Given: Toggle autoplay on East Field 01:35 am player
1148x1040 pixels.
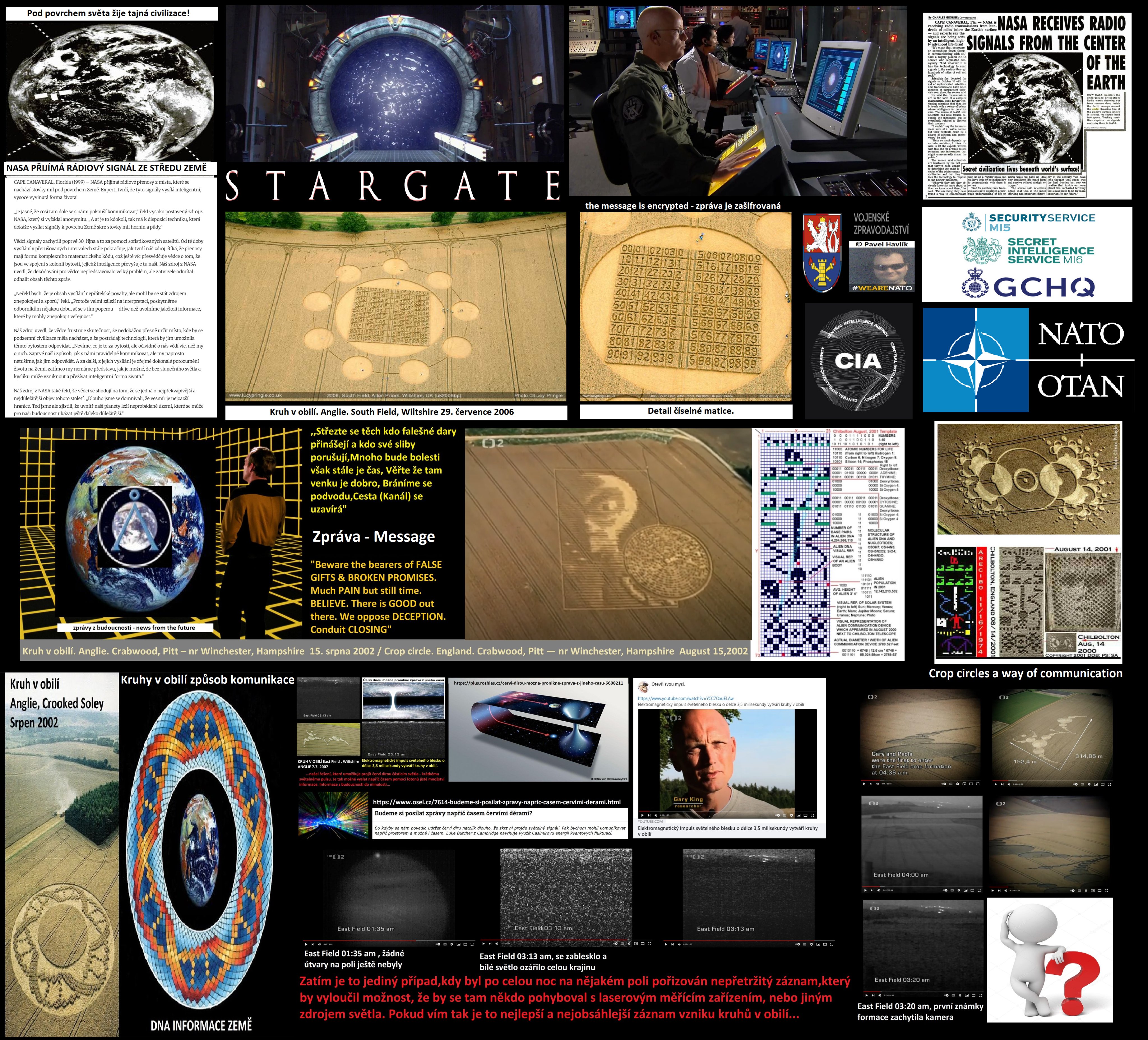Looking at the screenshot, I should (438, 944).
